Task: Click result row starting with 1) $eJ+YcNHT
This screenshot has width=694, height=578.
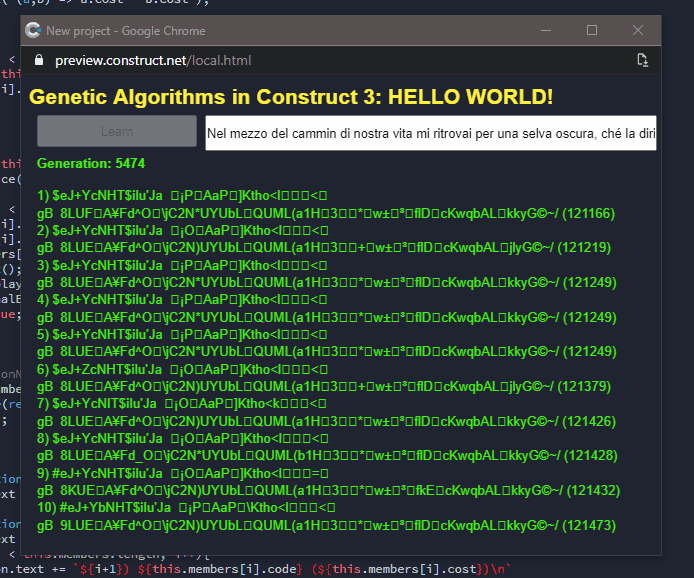Action: pos(182,195)
